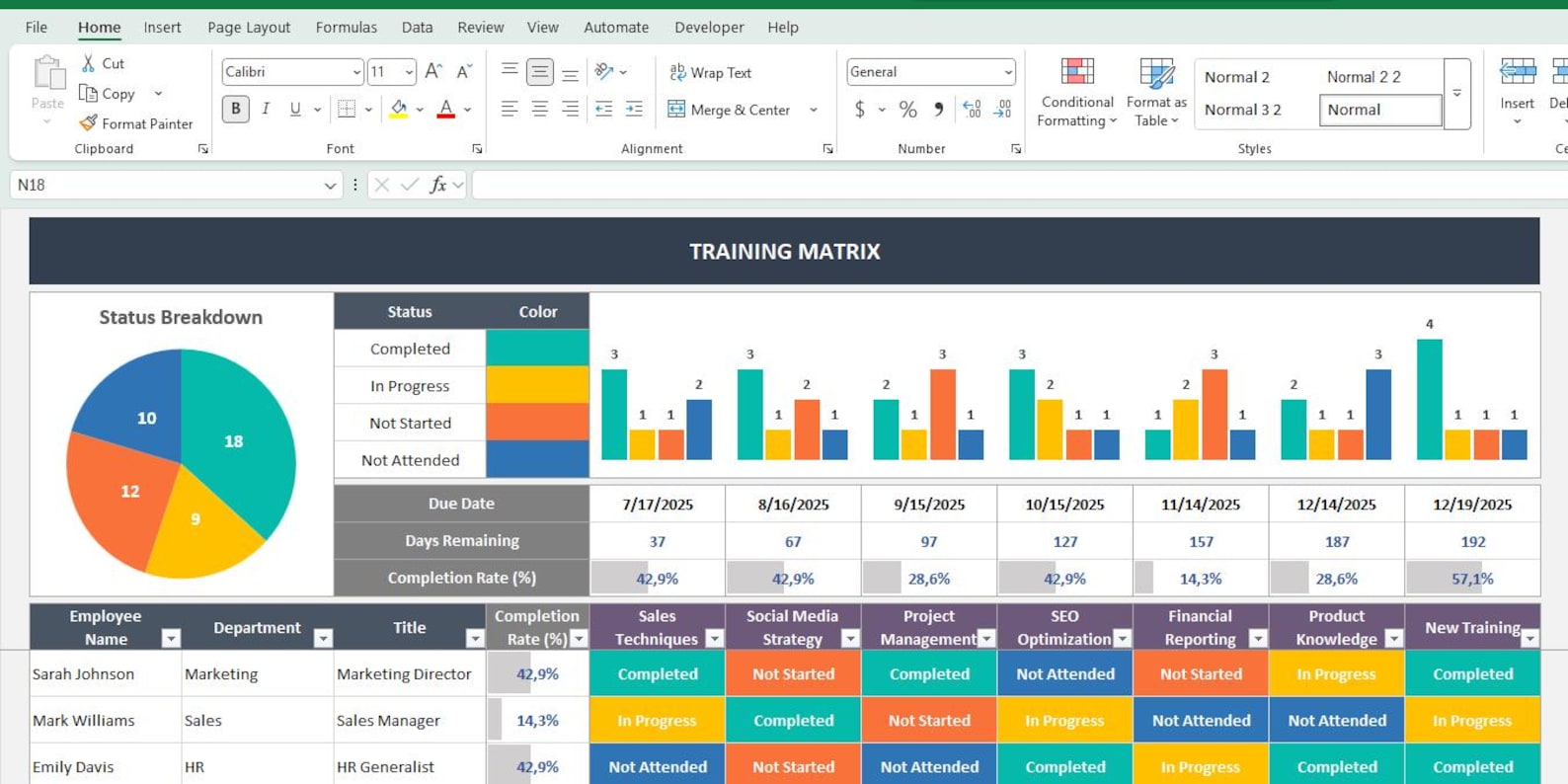Toggle Italic formatting
This screenshot has width=1568, height=784.
(266, 109)
